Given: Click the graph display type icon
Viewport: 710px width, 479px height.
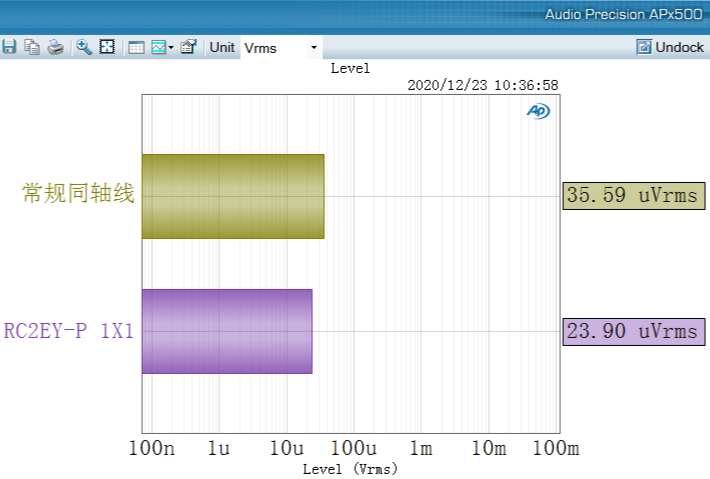Looking at the screenshot, I should tap(158, 47).
